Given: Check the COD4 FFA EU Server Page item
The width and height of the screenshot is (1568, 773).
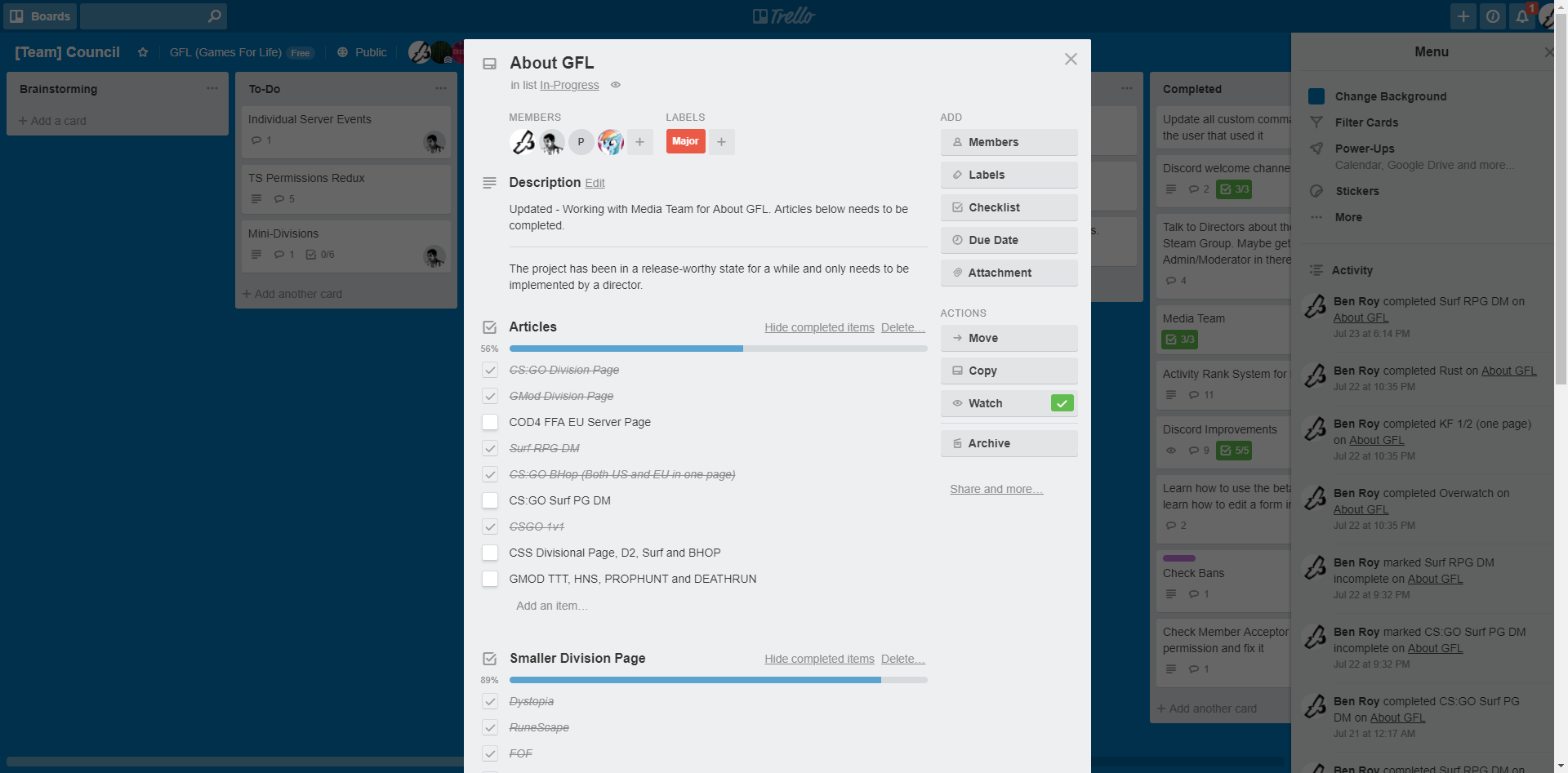Looking at the screenshot, I should (x=490, y=422).
